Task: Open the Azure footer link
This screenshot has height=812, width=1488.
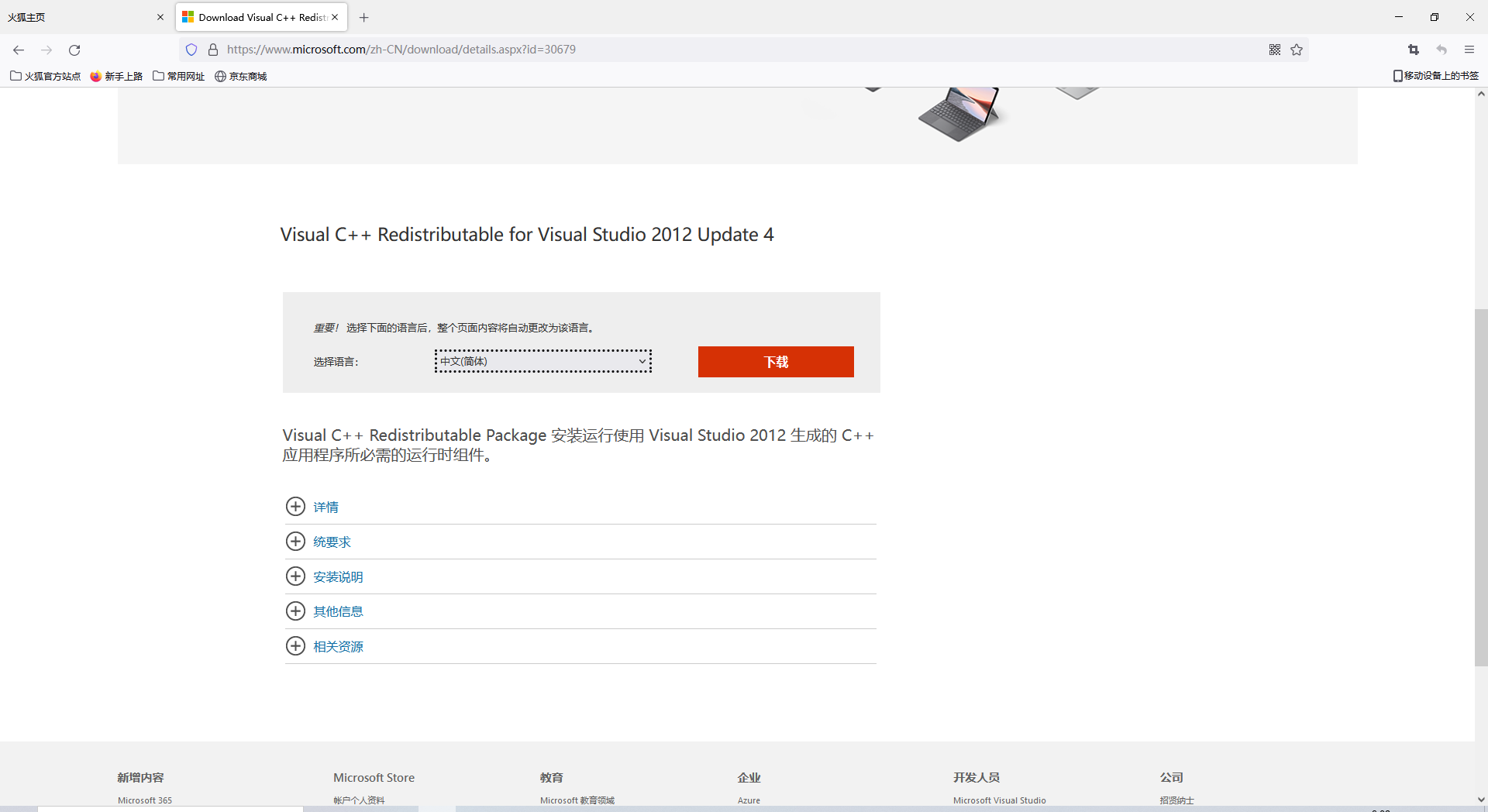Action: (x=749, y=800)
